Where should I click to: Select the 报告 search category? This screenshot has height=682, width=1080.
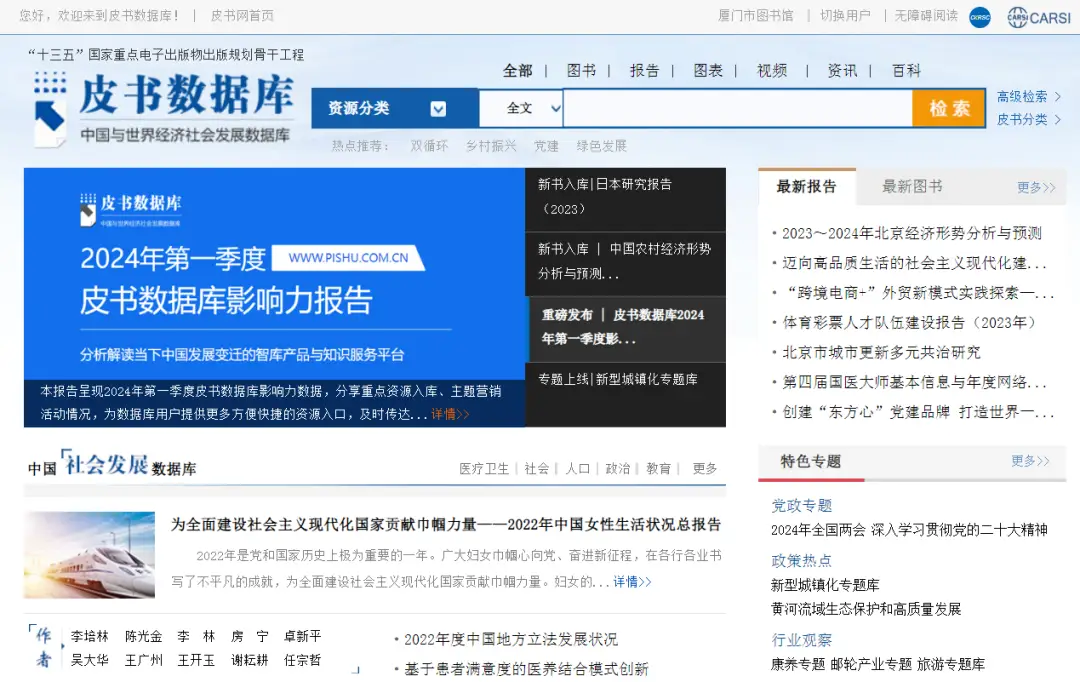click(x=645, y=70)
